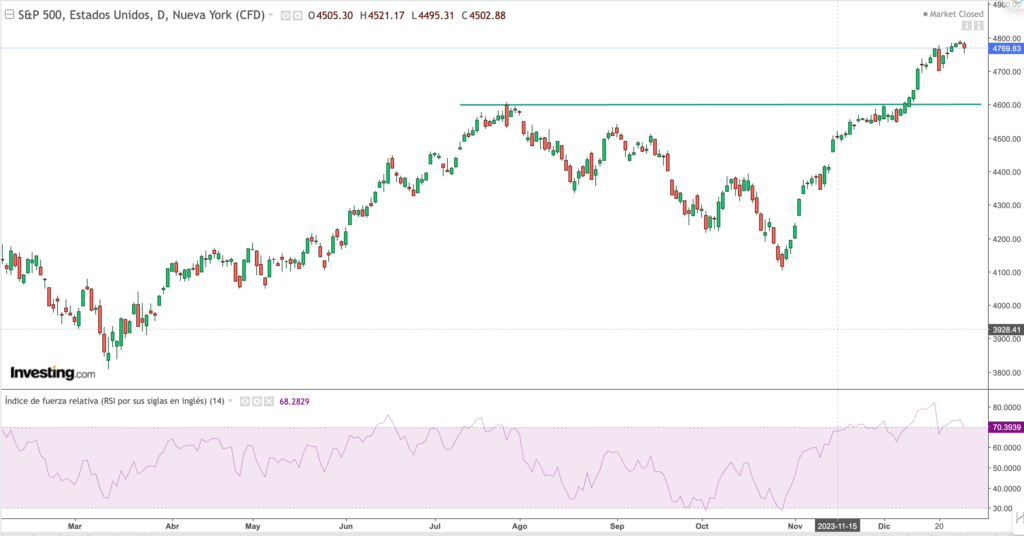This screenshot has width=1024, height=536.
Task: Click the 3928.41 price label on axis
Action: (1004, 329)
